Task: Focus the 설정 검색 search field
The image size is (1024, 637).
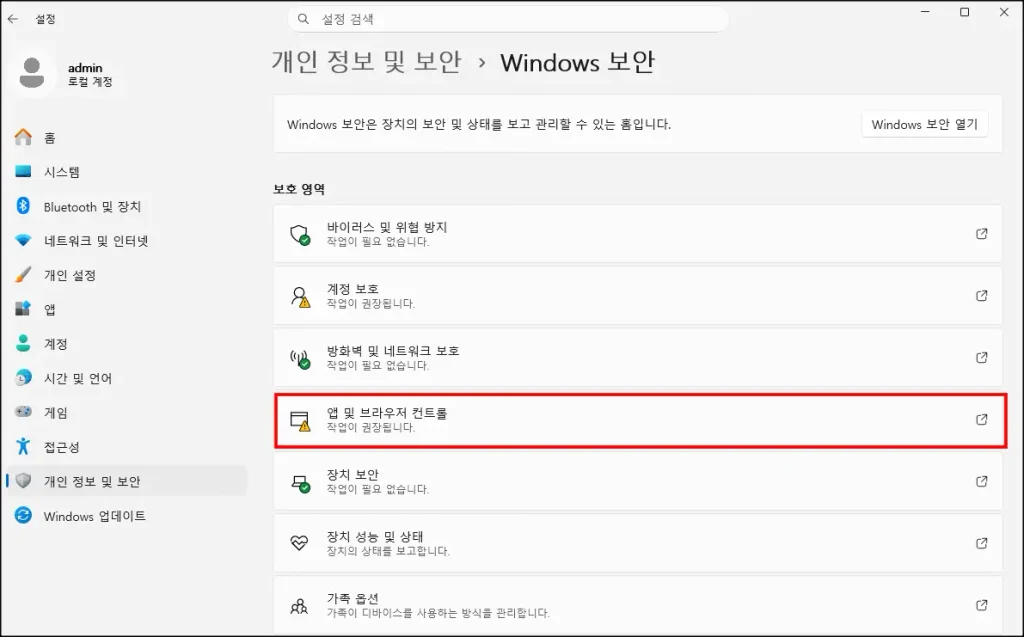Action: (x=508, y=19)
